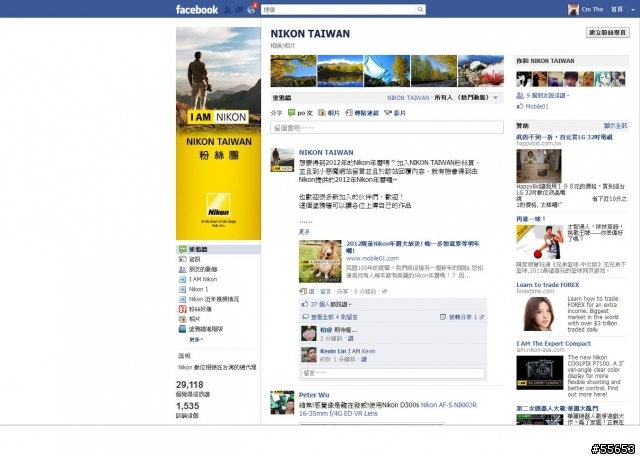Open the account dropdown arrow in header

tap(633, 9)
